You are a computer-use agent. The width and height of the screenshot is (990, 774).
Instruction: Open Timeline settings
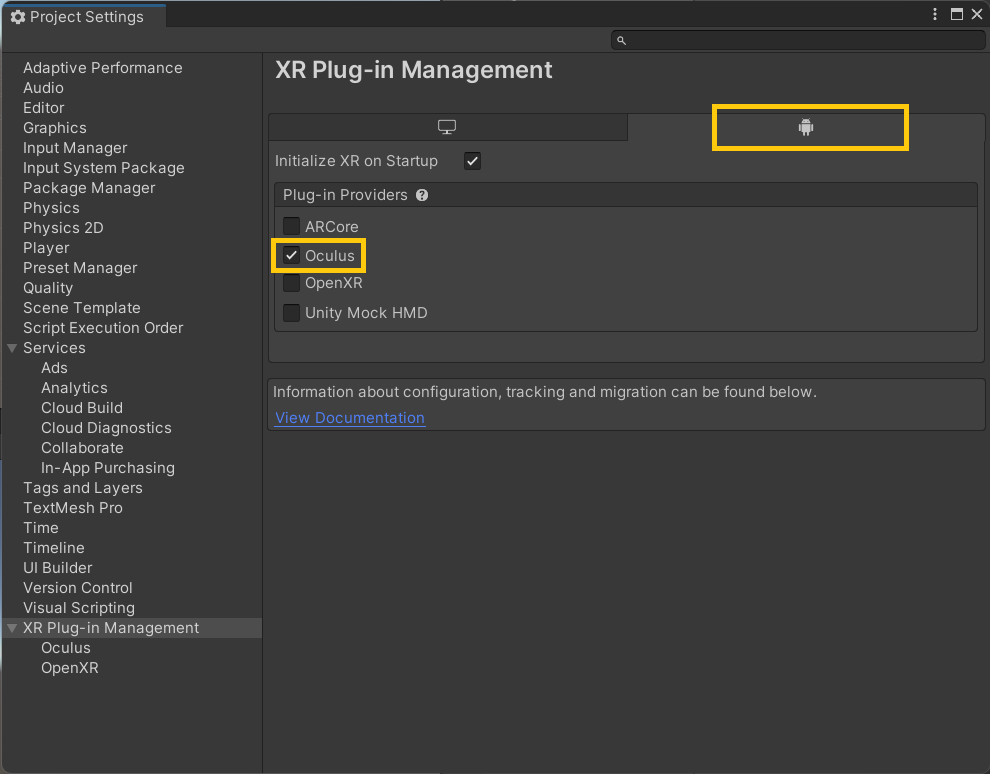[x=54, y=548]
